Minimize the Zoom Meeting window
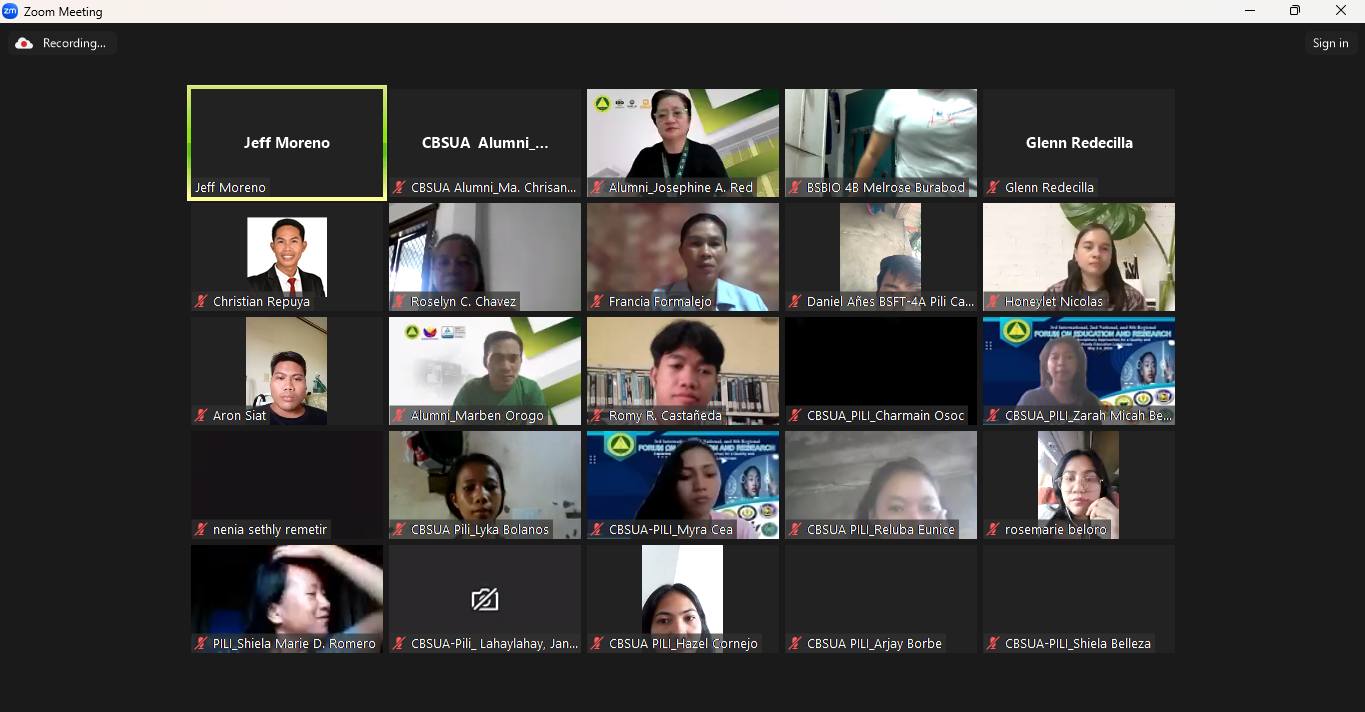The image size is (1365, 712). click(1250, 11)
